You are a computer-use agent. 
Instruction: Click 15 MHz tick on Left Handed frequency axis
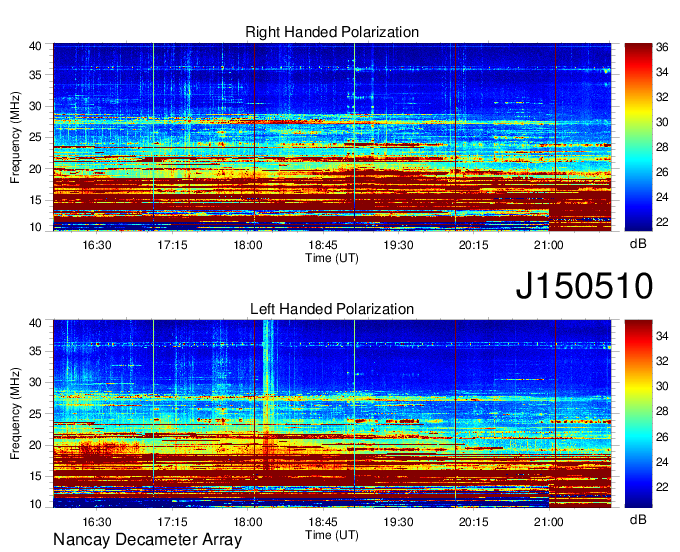35,477
